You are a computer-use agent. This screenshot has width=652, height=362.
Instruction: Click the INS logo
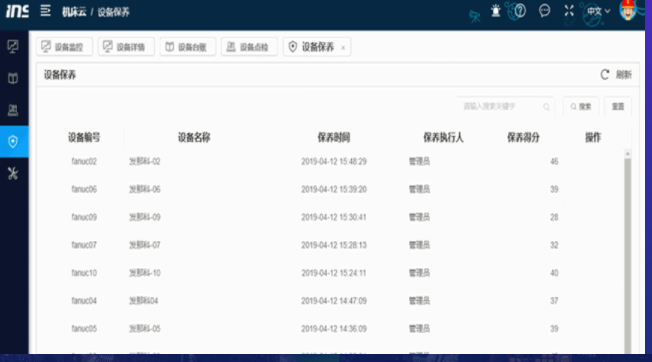point(17,11)
